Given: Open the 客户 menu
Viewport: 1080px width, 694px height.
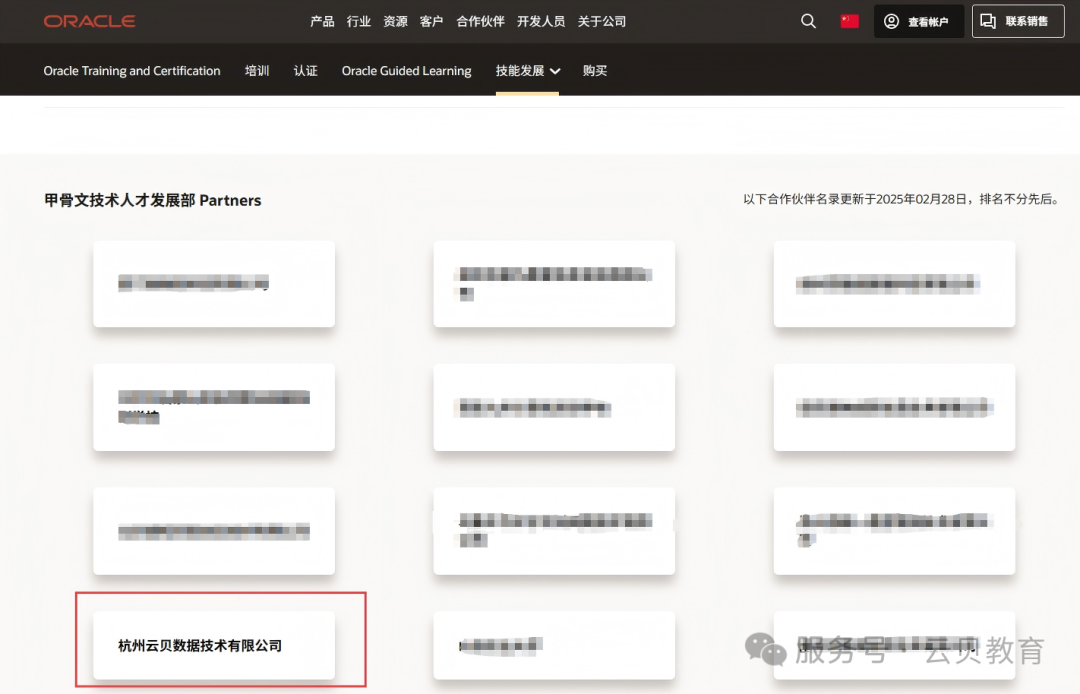Looking at the screenshot, I should (431, 21).
